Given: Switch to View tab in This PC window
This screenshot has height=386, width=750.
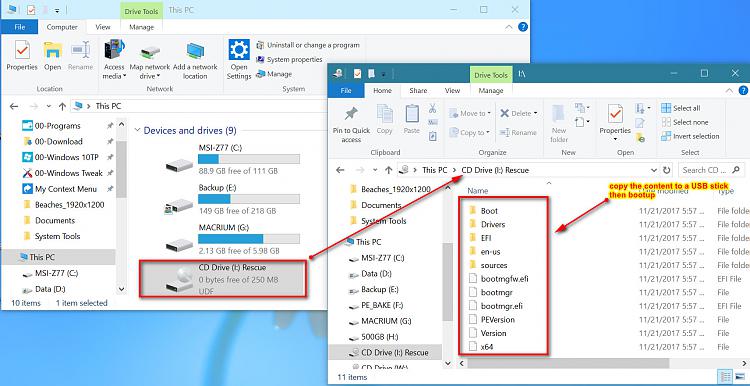Looking at the screenshot, I should 103,27.
